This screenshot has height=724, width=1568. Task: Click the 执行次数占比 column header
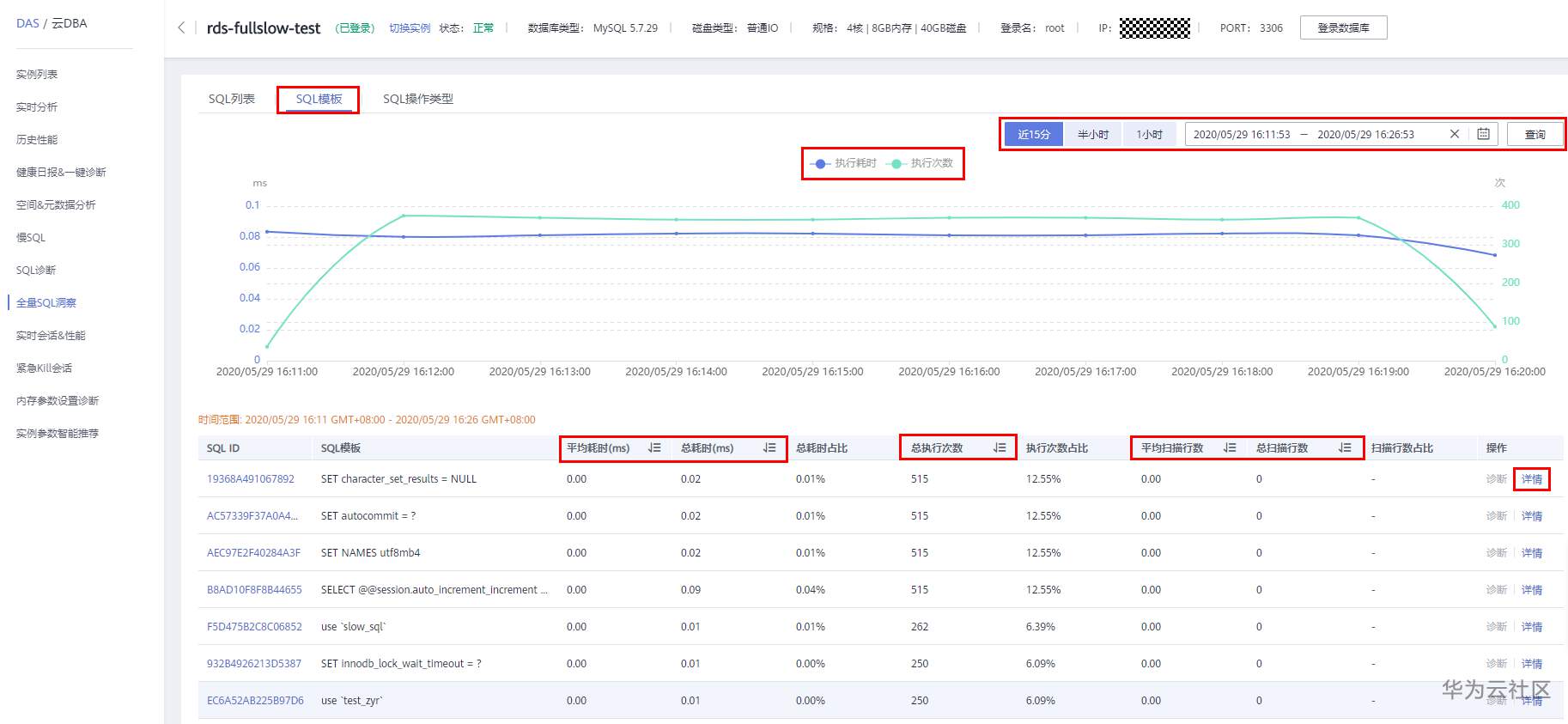tap(1057, 448)
